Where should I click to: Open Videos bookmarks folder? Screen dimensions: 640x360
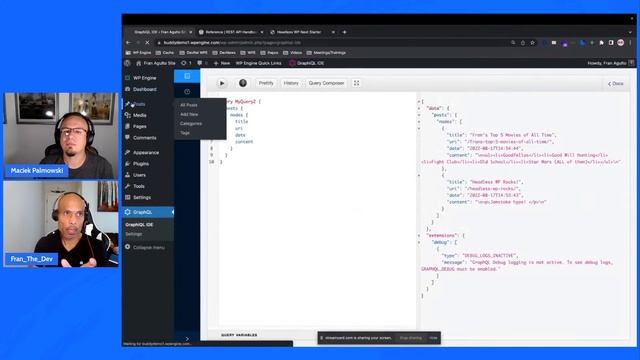pyautogui.click(x=292, y=53)
